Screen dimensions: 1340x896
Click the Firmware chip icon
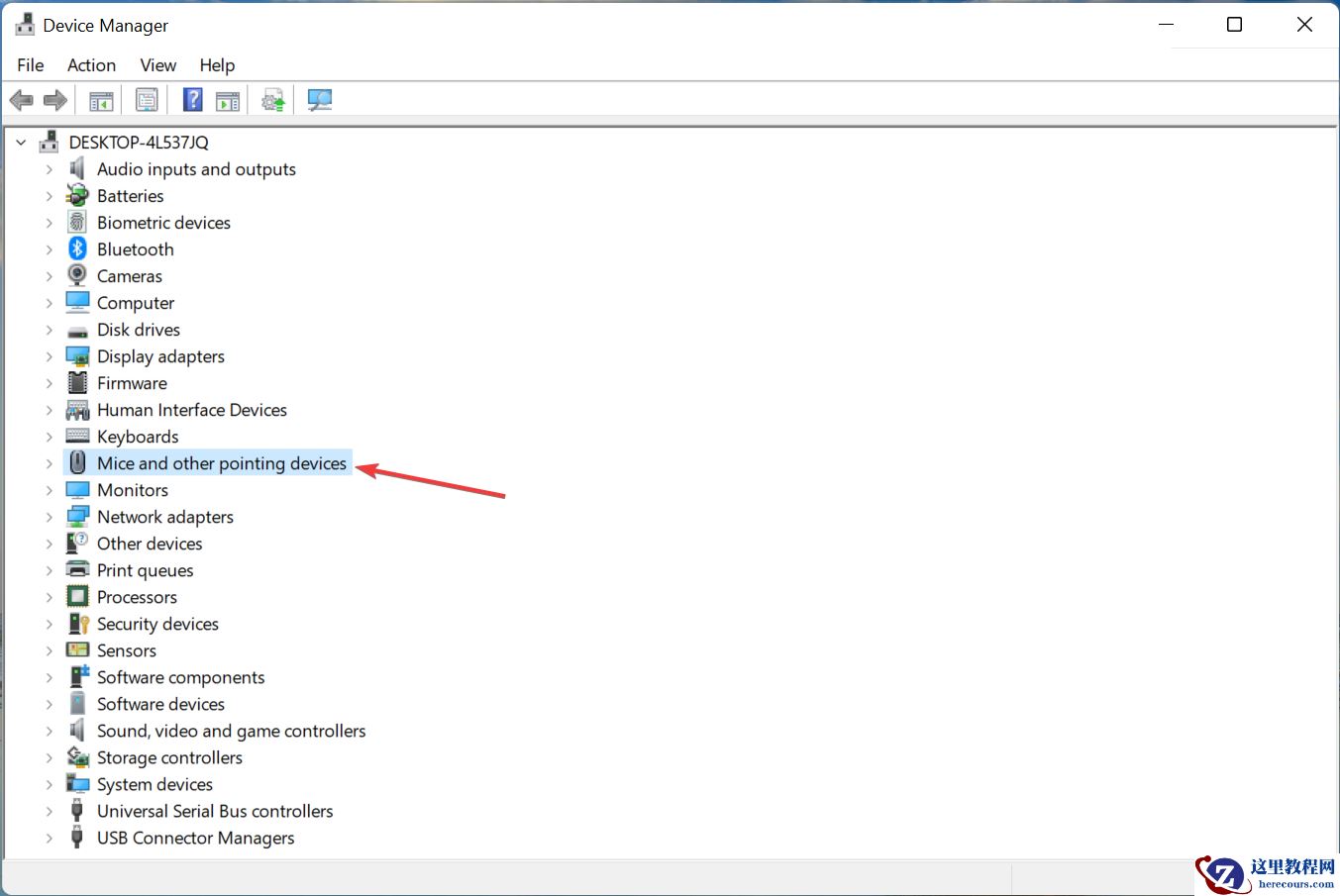[x=77, y=383]
